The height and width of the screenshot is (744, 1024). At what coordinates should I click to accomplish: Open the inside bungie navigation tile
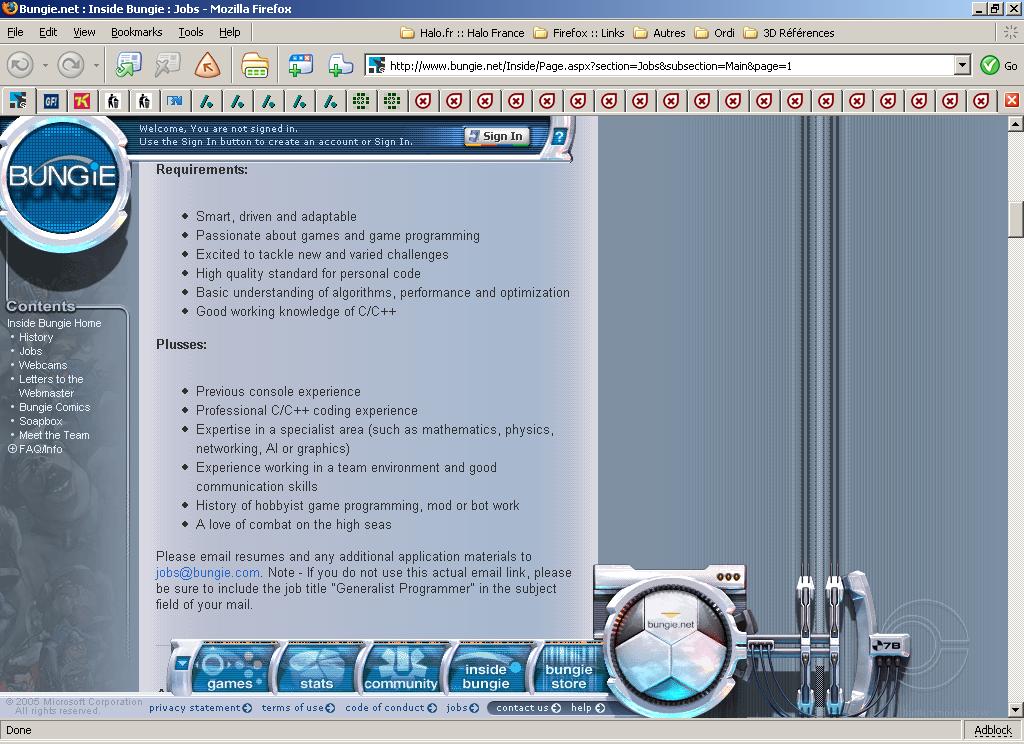click(487, 668)
